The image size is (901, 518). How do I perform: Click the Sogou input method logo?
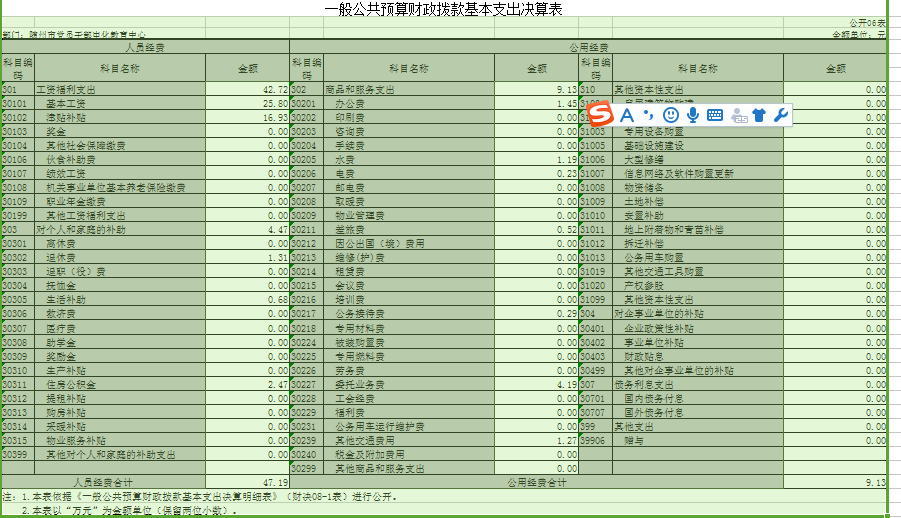599,115
